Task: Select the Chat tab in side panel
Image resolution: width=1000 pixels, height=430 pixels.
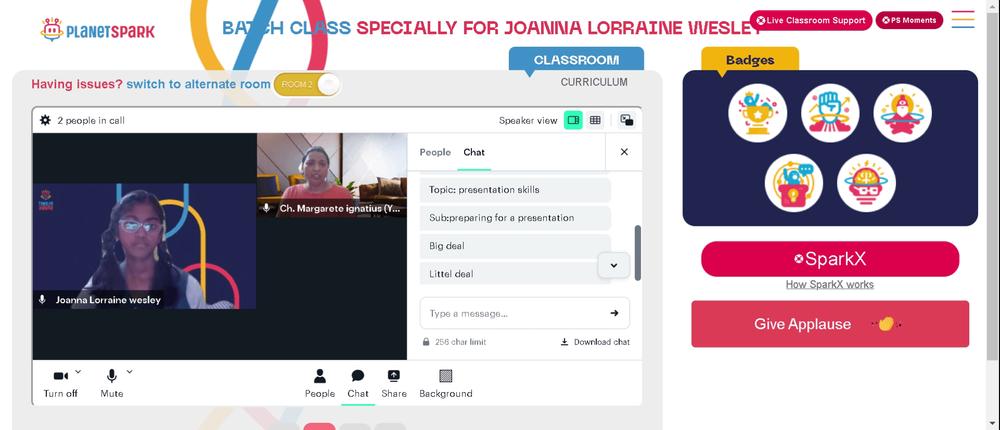Action: [474, 152]
